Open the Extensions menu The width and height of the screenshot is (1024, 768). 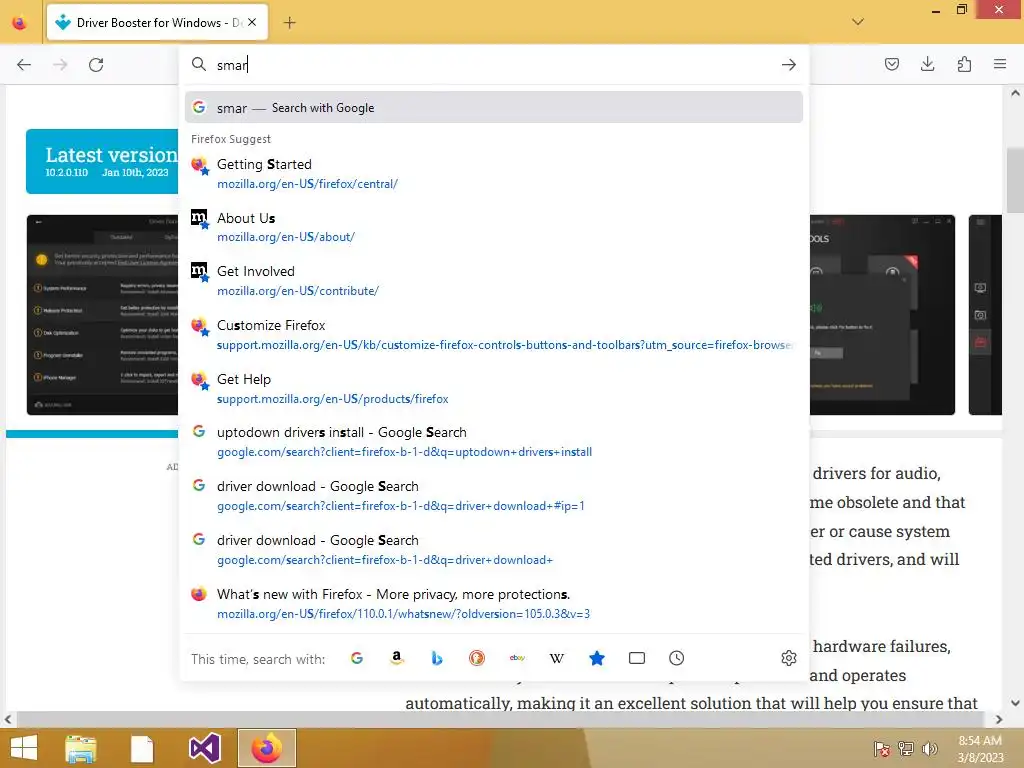[x=964, y=64]
